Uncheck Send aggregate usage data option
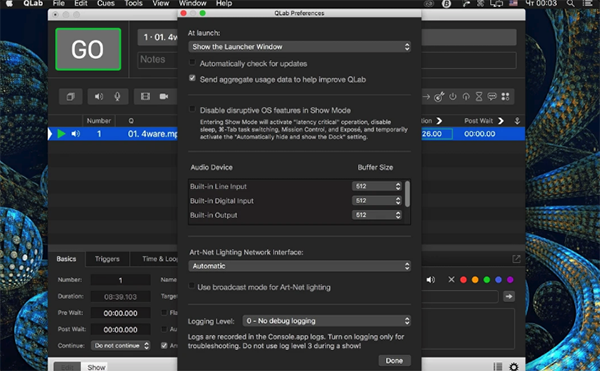600x371 pixels. (192, 78)
